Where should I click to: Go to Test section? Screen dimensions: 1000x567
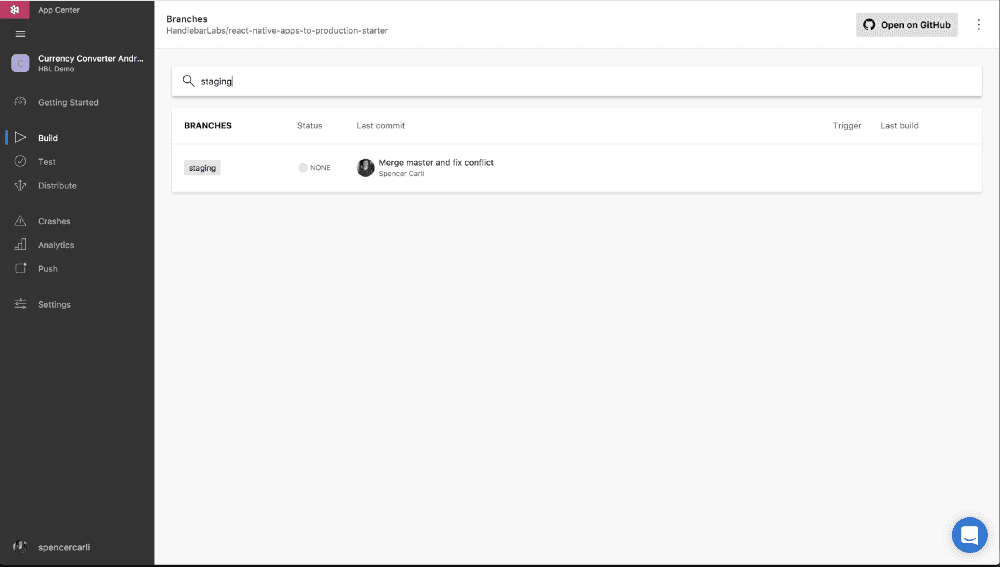tap(47, 162)
